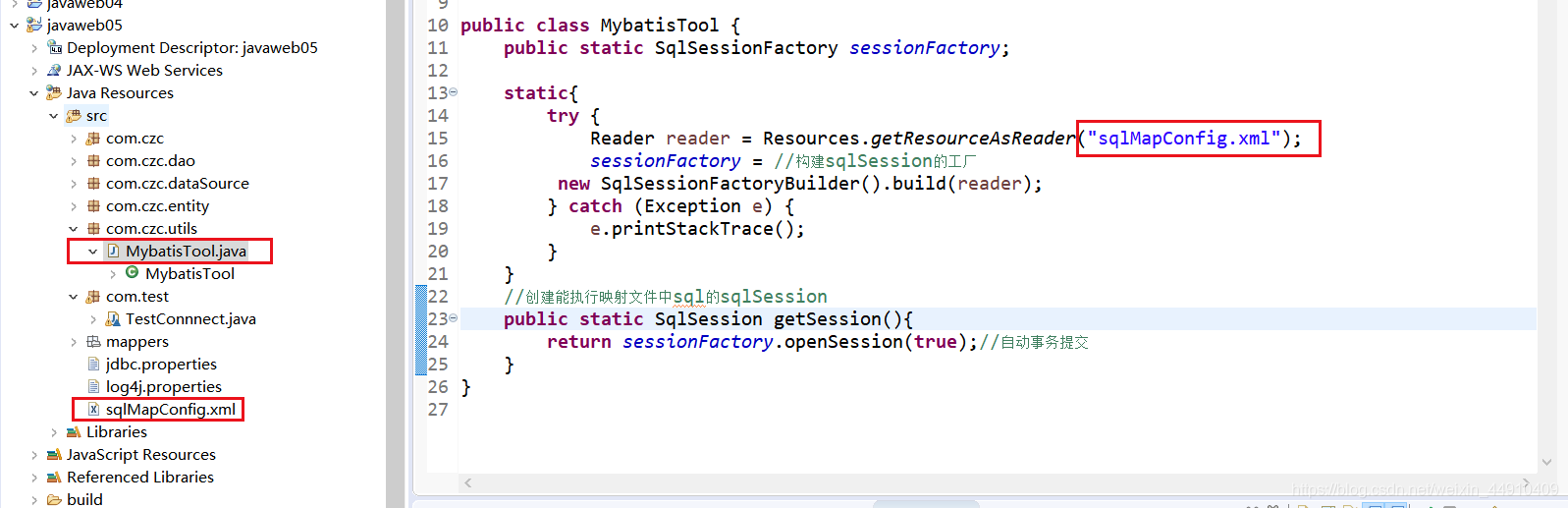The width and height of the screenshot is (1568, 508).
Task: Collapse the com.czc.utils package
Action: coord(74,229)
